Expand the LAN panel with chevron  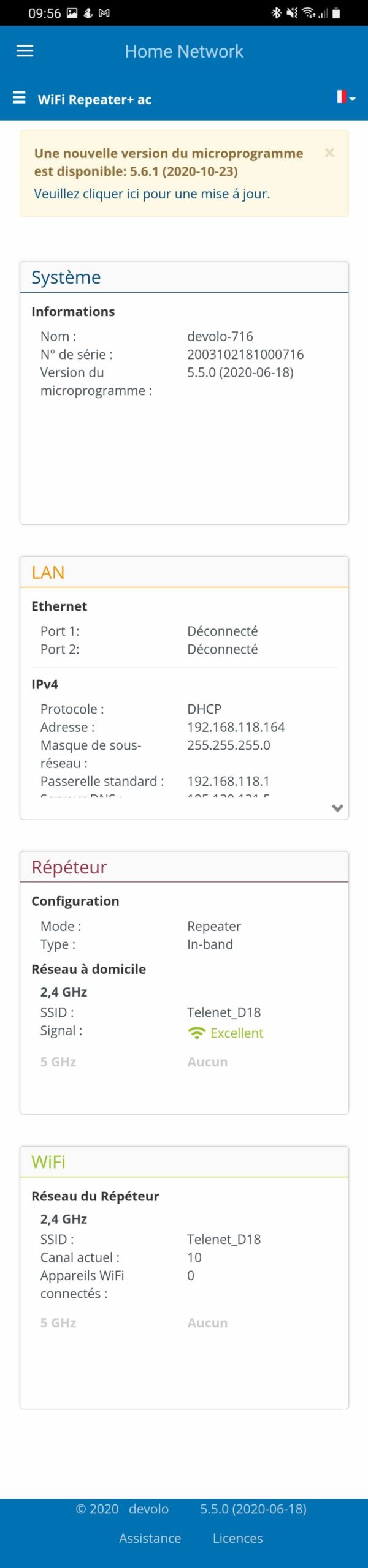[x=337, y=808]
